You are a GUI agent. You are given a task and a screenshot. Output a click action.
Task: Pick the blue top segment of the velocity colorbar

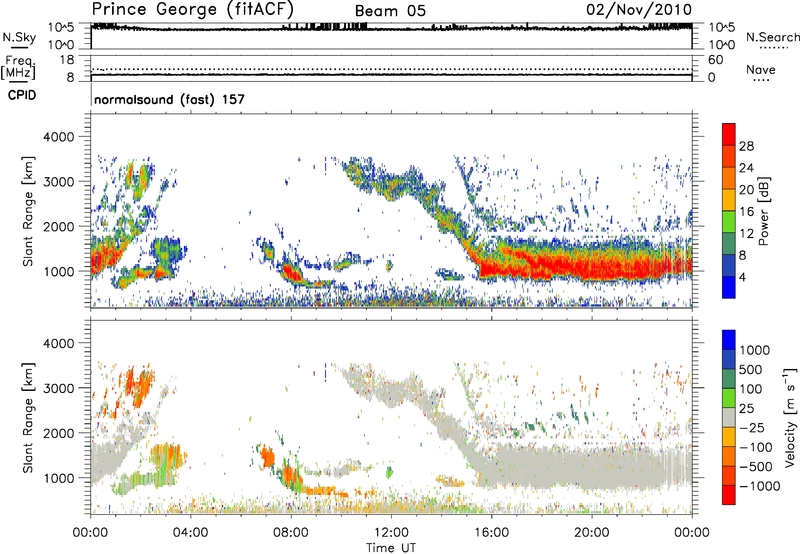[729, 340]
